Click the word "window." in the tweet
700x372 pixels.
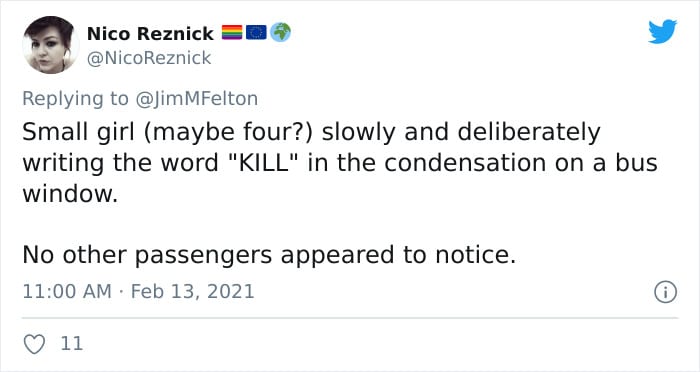pyautogui.click(x=70, y=194)
